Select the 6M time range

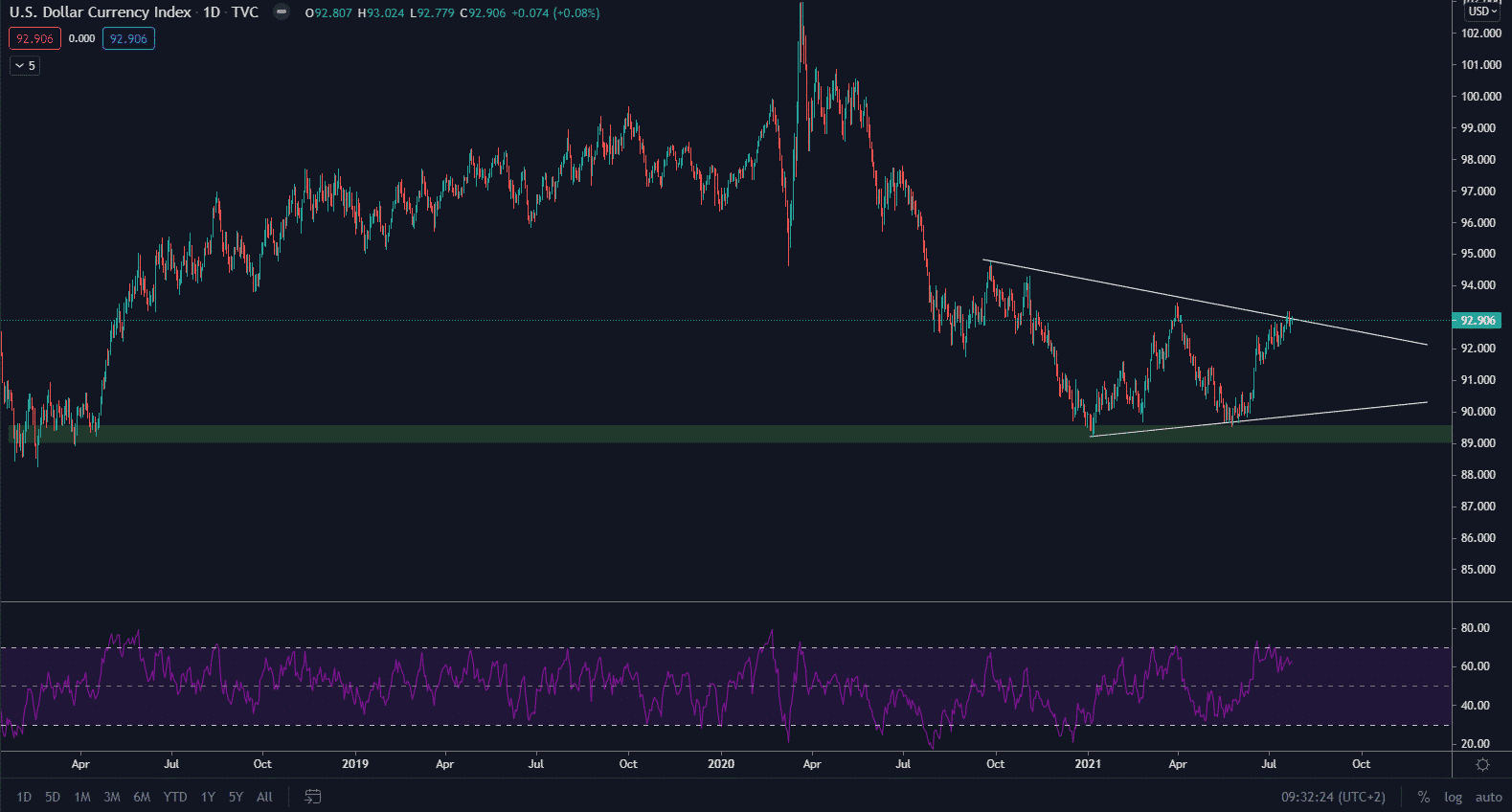point(142,797)
